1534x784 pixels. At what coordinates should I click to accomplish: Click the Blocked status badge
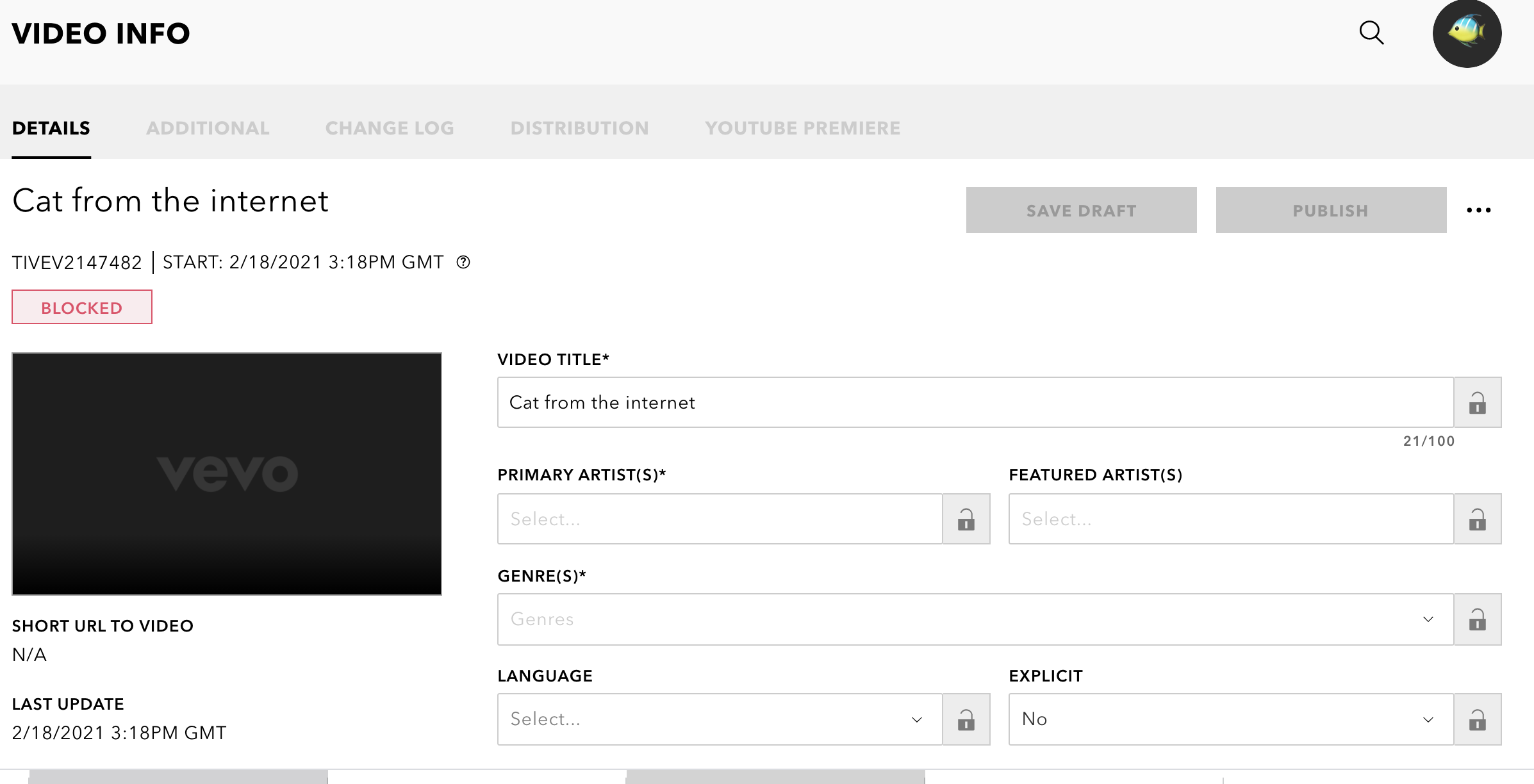(x=82, y=307)
